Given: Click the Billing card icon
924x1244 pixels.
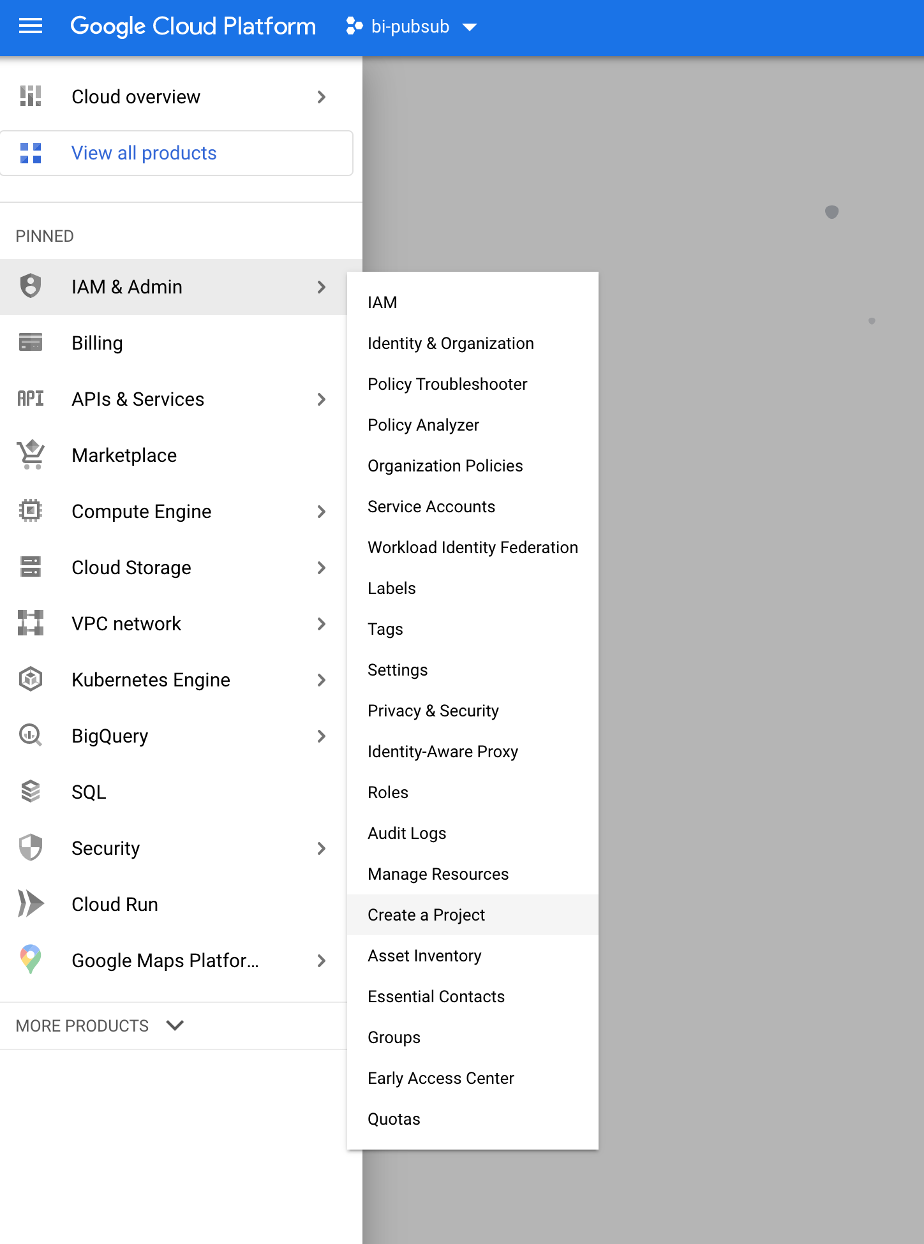Looking at the screenshot, I should [31, 343].
